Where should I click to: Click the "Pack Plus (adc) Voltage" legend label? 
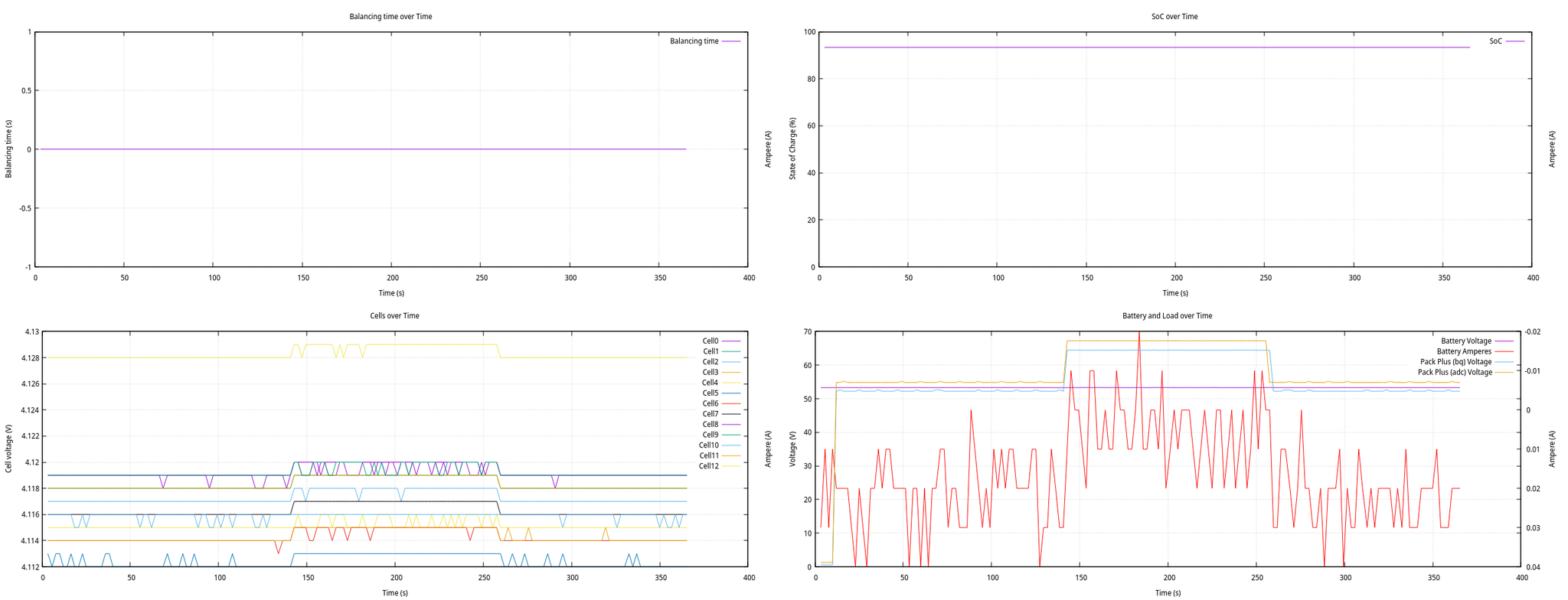[1455, 373]
